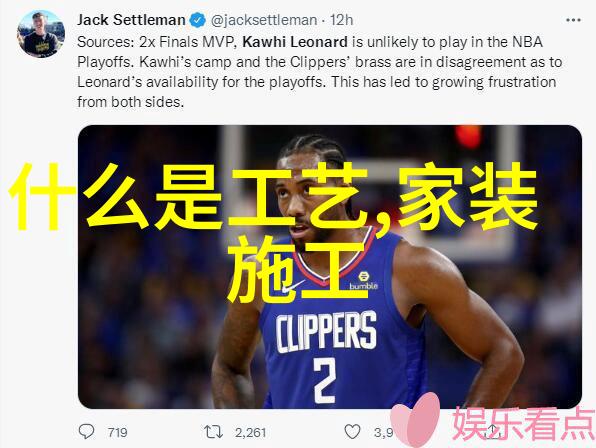Image resolution: width=596 pixels, height=448 pixels.
Task: Open the tweet's three-dot more menu
Action: 573,20
